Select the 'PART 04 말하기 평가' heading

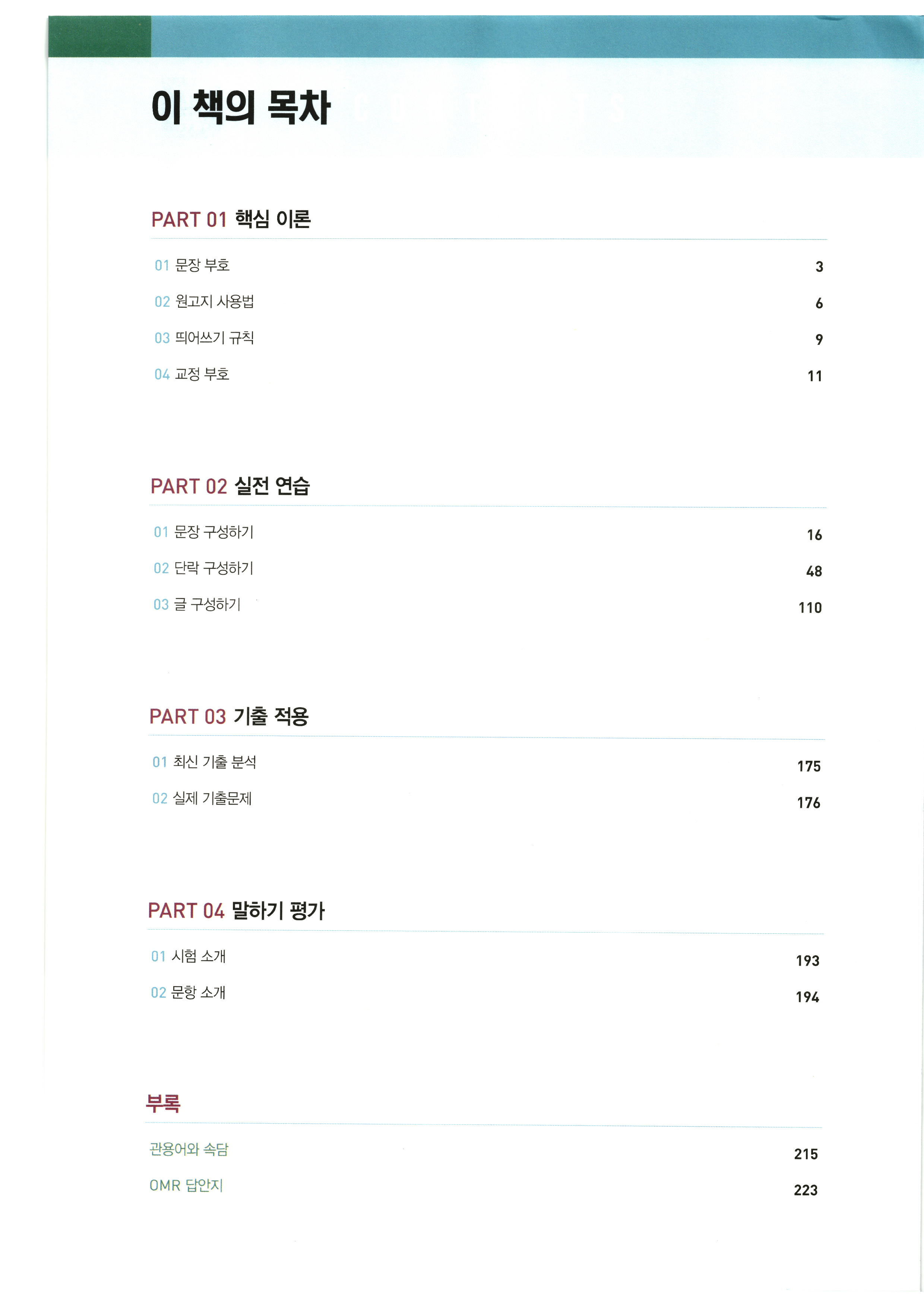pos(236,911)
